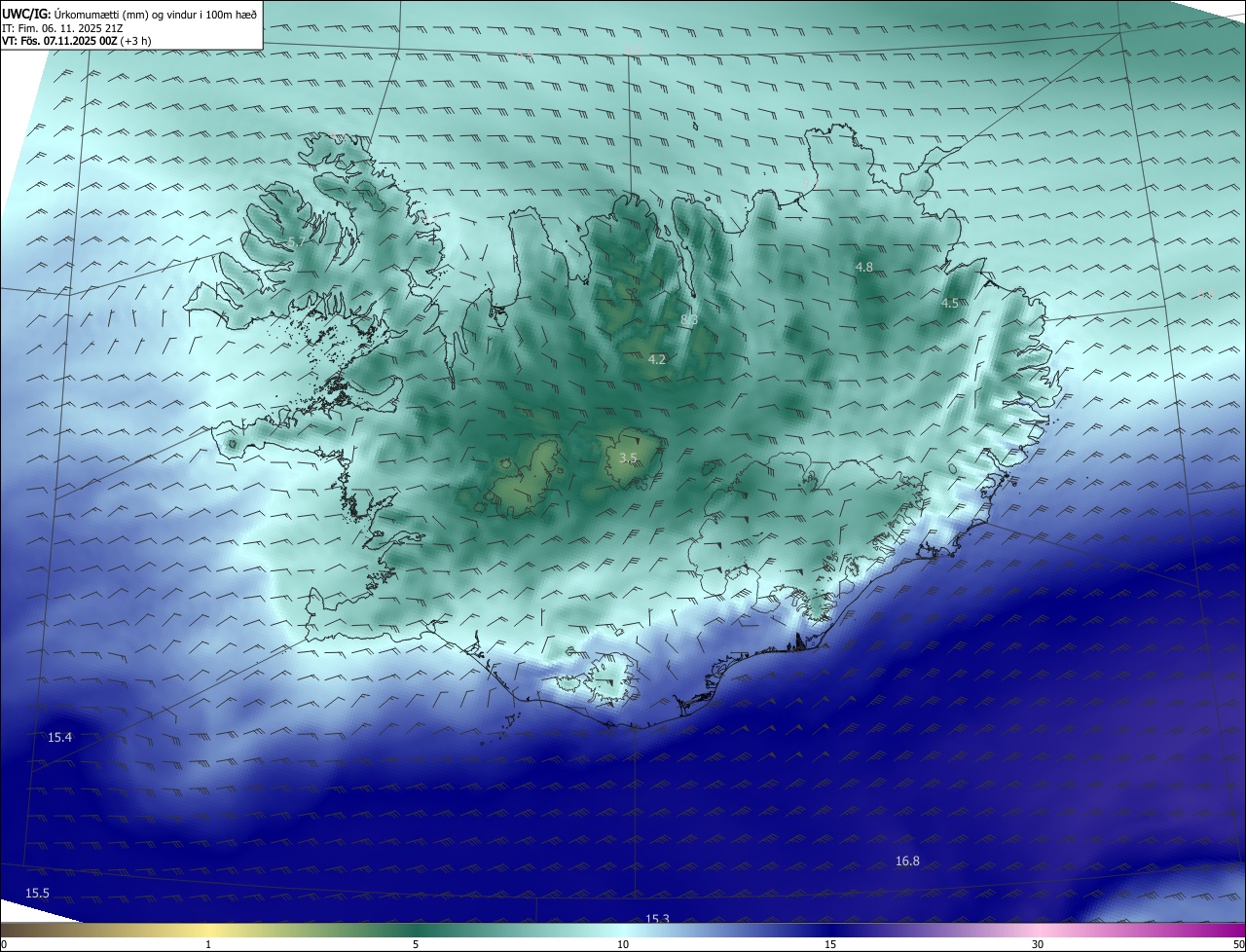1246x952 pixels.
Task: Click the 8.3 value in north-central Iceland
Action: click(689, 320)
